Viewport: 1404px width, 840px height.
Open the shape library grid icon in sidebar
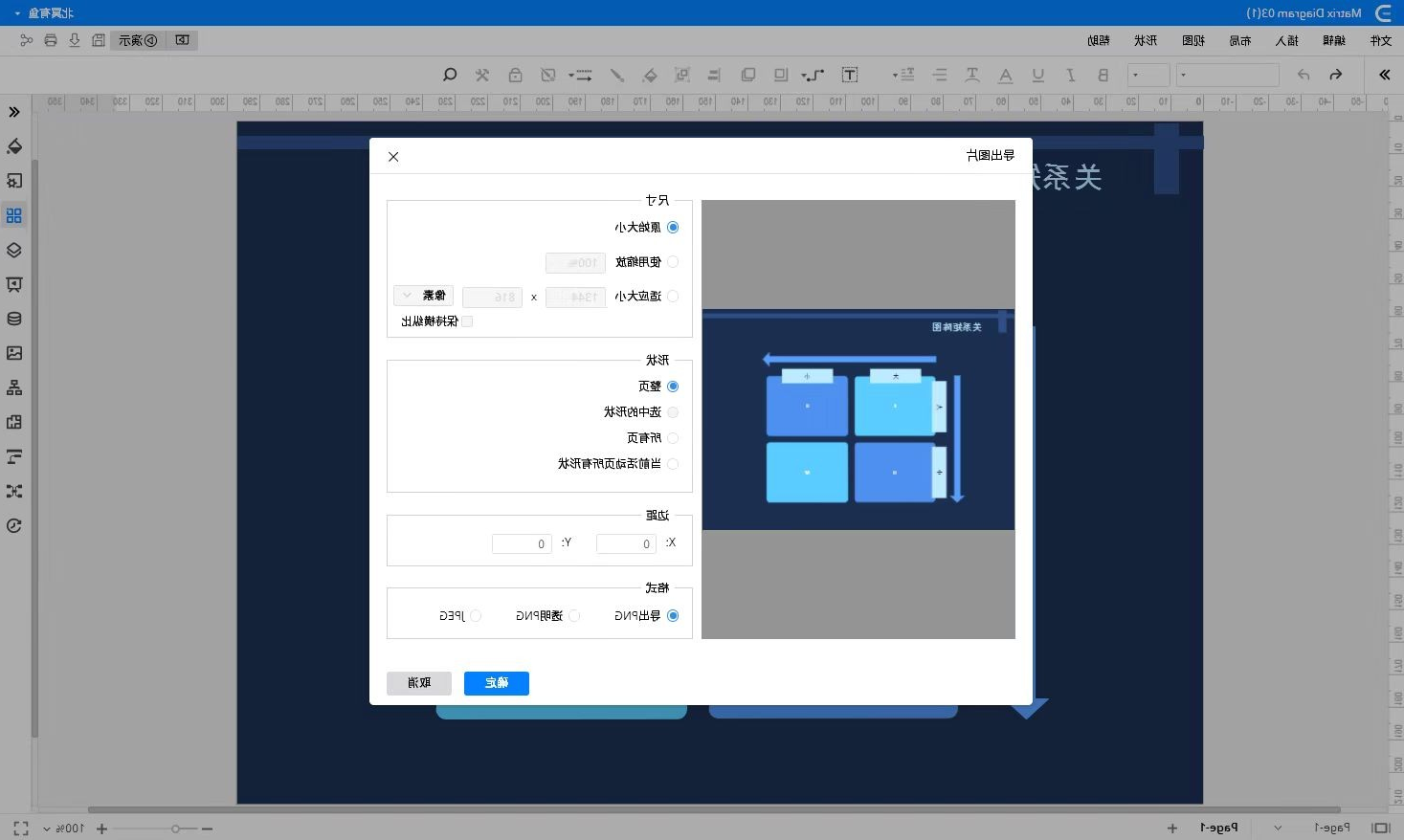coord(14,215)
